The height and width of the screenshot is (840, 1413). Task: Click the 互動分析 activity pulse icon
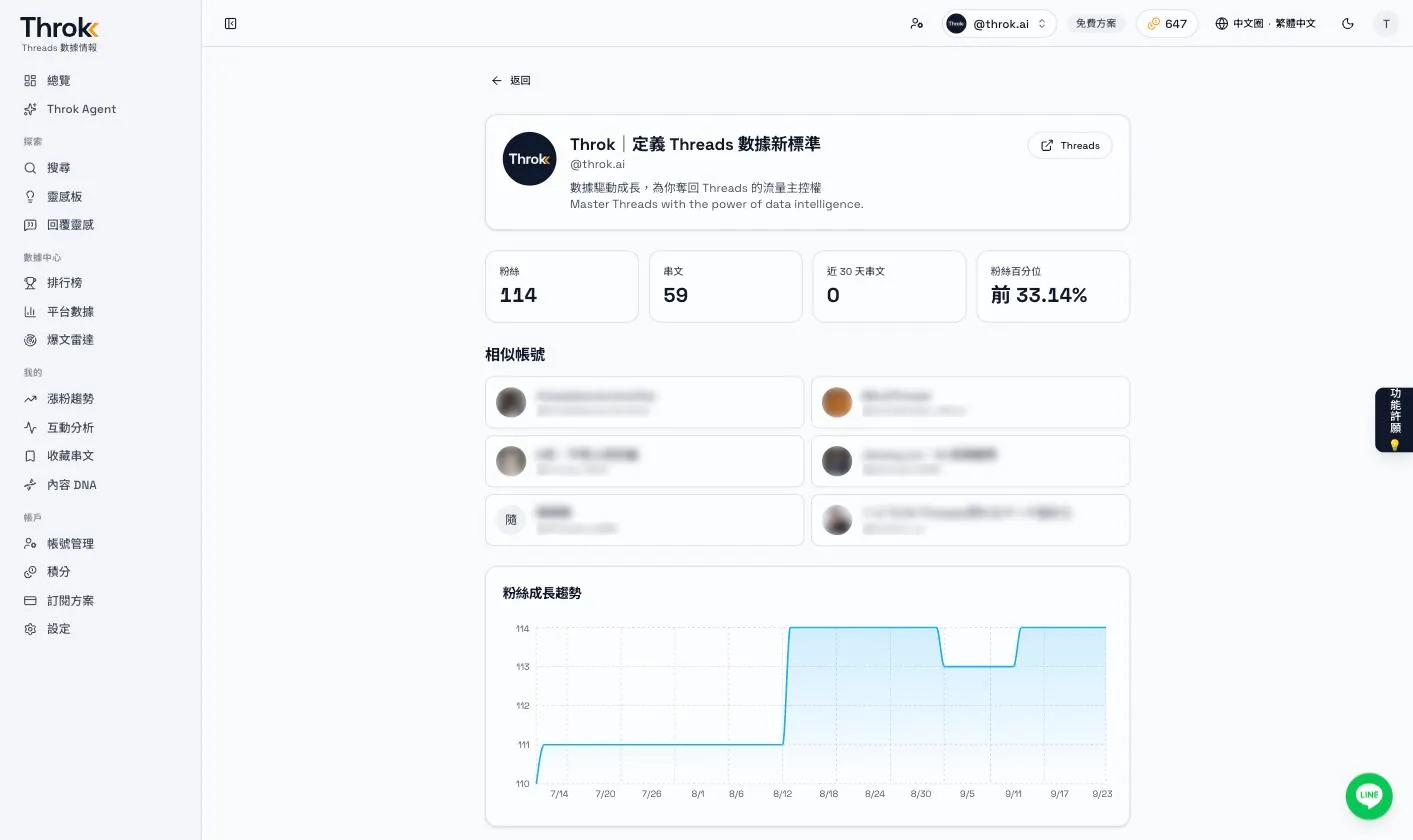pos(30,427)
